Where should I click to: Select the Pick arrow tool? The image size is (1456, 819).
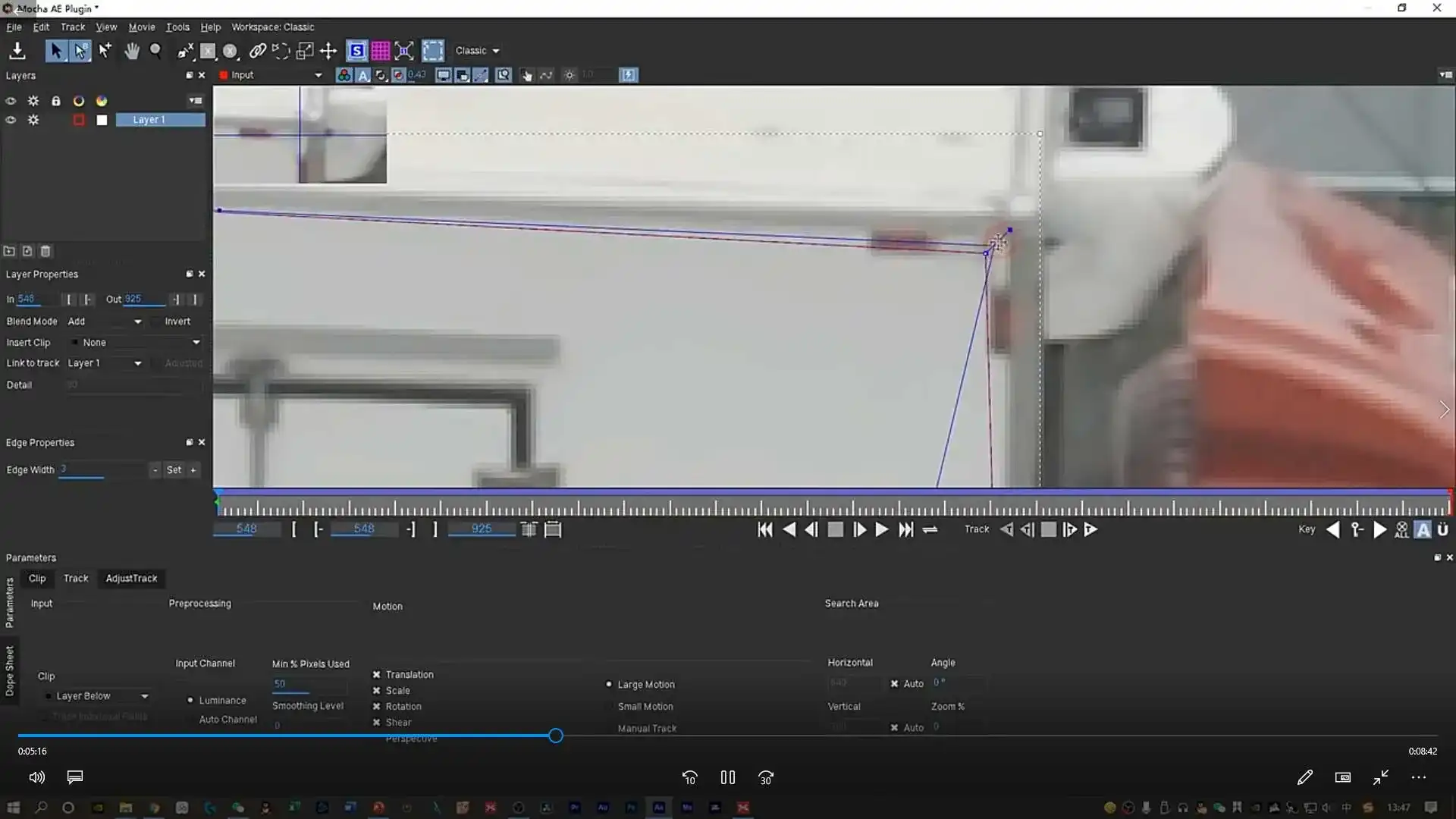55,51
